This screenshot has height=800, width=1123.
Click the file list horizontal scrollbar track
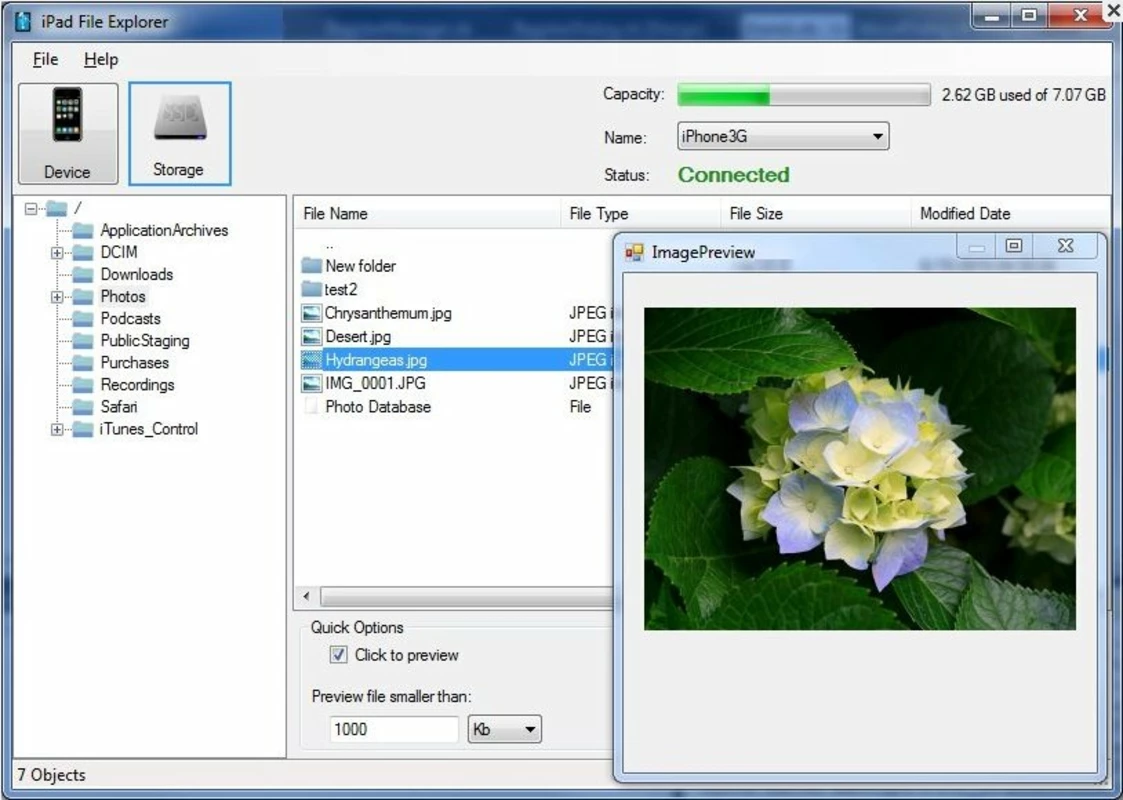pyautogui.click(x=466, y=596)
